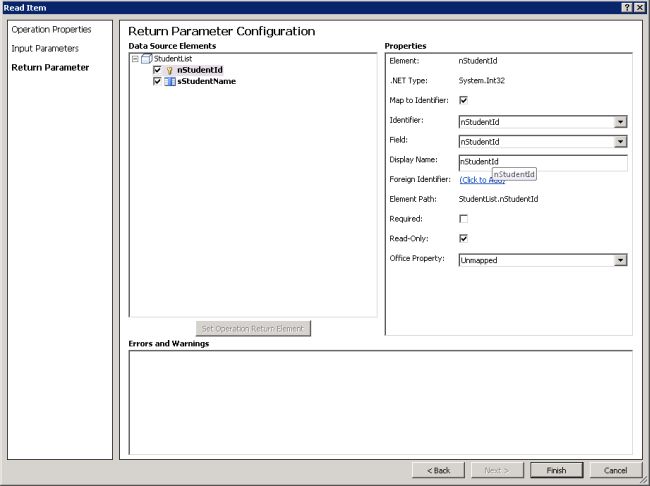Click the help question mark in title bar

point(627,7)
